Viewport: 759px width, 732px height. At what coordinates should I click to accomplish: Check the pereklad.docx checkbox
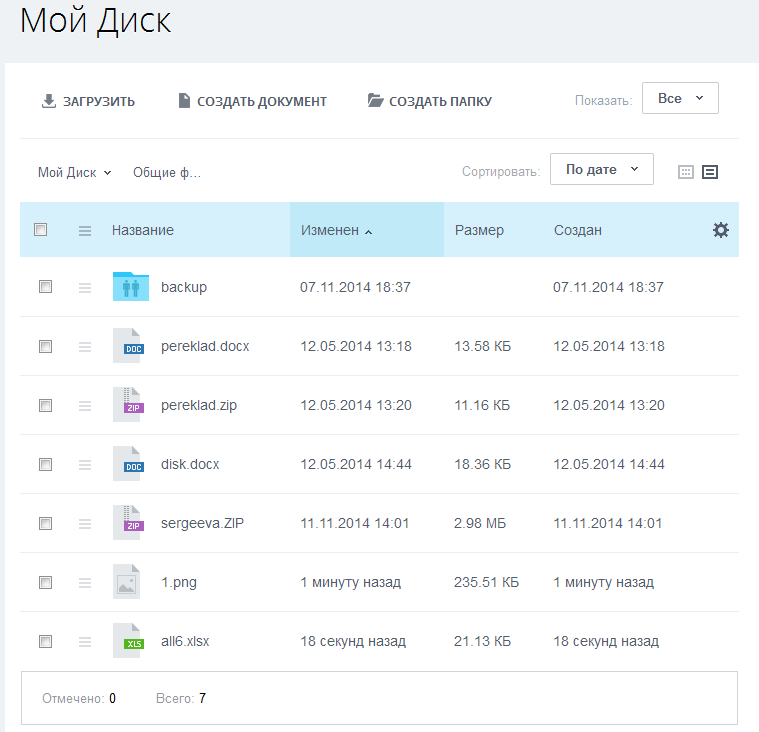46,347
